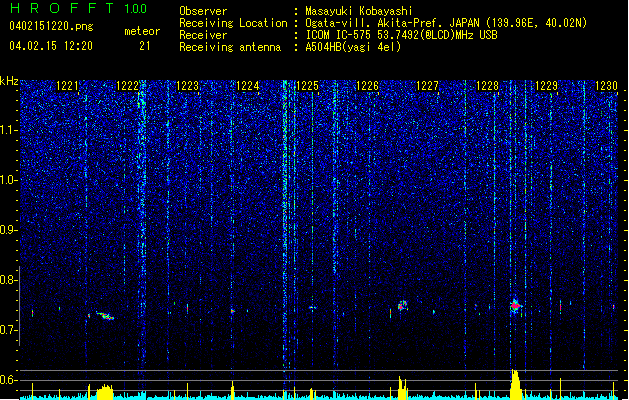Click the 'Observer' field label
Screen dimensions: 629x400
[x=203, y=11]
